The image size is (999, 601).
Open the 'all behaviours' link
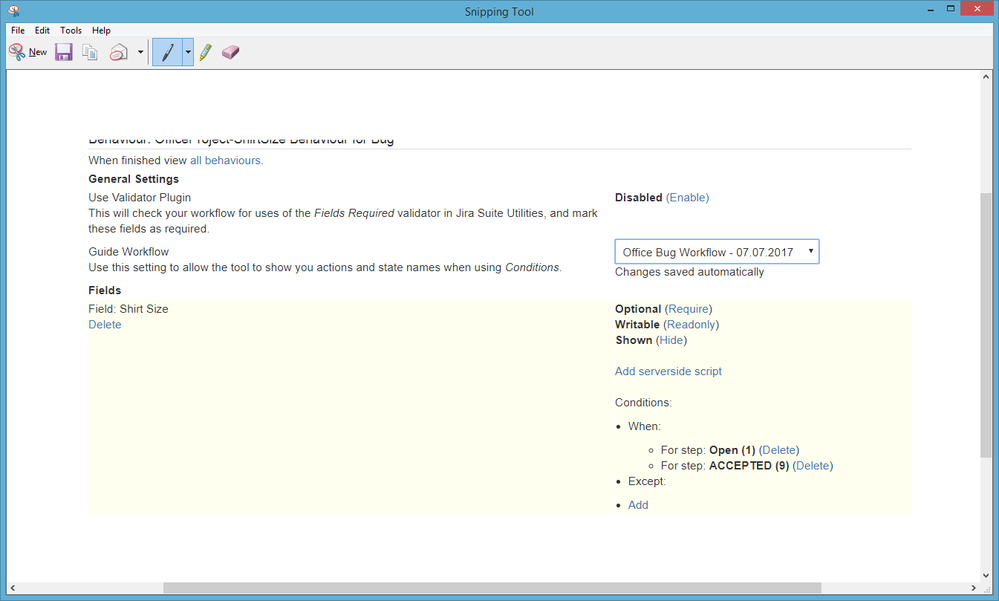226,161
